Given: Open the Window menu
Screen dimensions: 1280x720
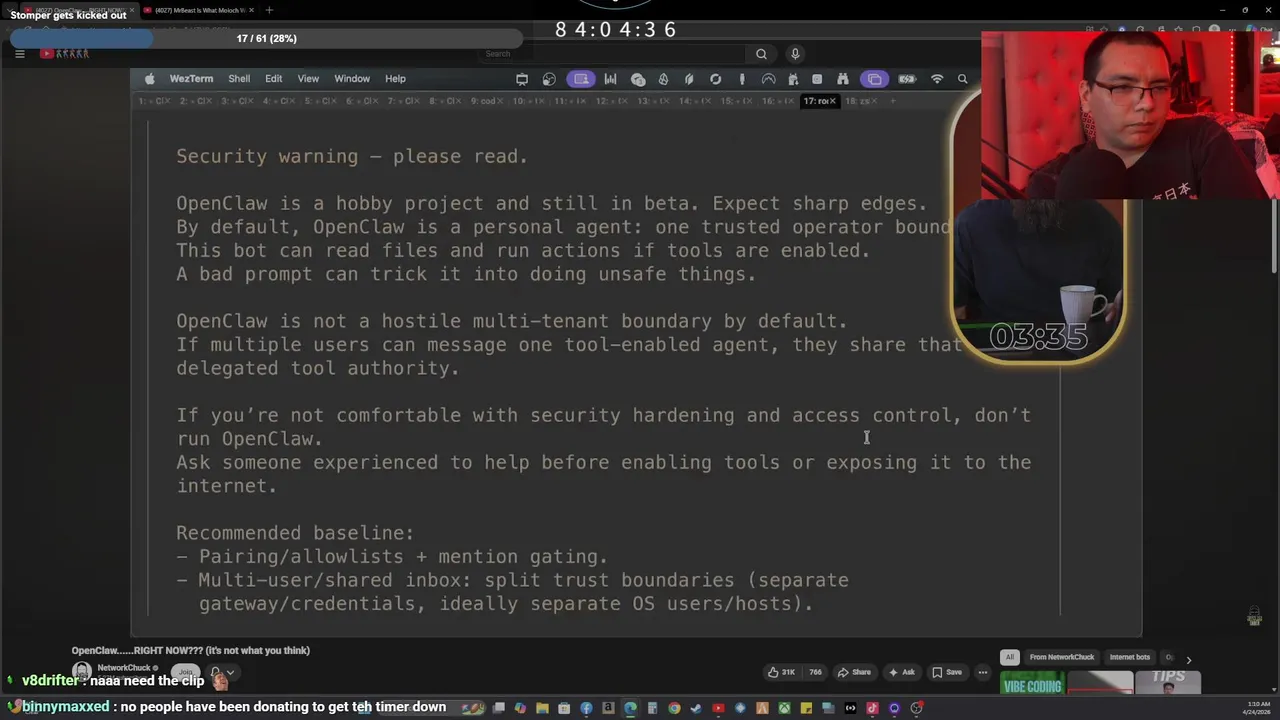Looking at the screenshot, I should [x=352, y=79].
